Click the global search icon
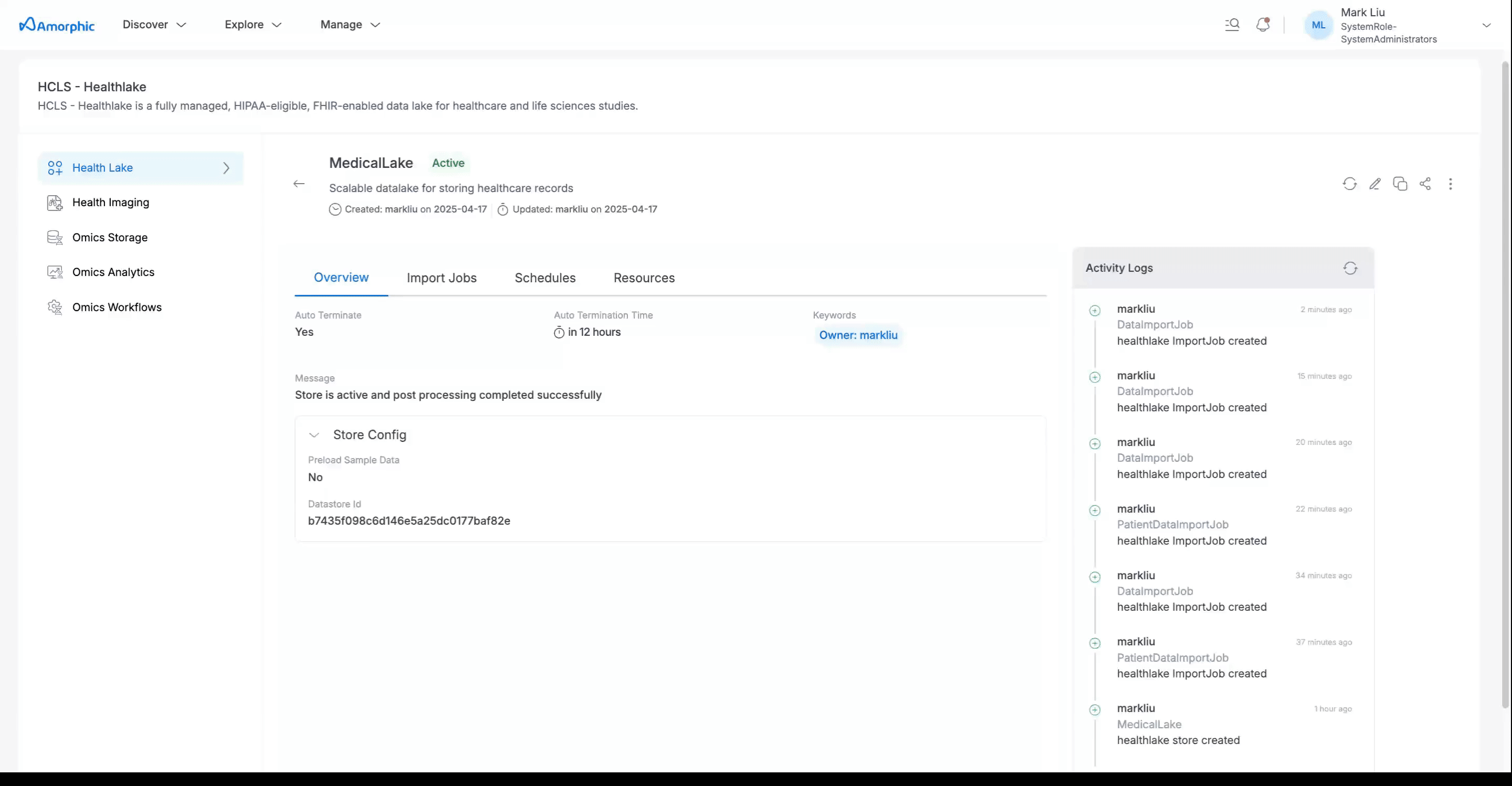 tap(1232, 25)
